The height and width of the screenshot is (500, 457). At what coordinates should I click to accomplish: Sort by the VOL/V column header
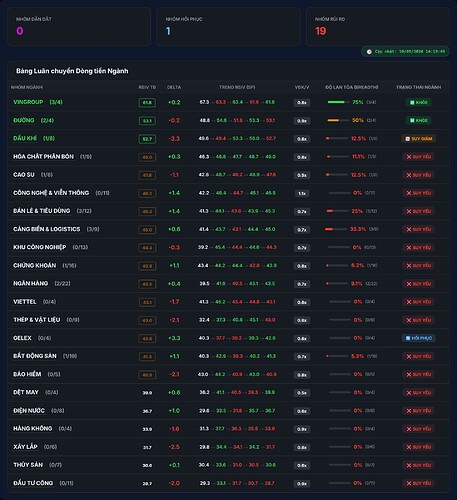pyautogui.click(x=302, y=87)
